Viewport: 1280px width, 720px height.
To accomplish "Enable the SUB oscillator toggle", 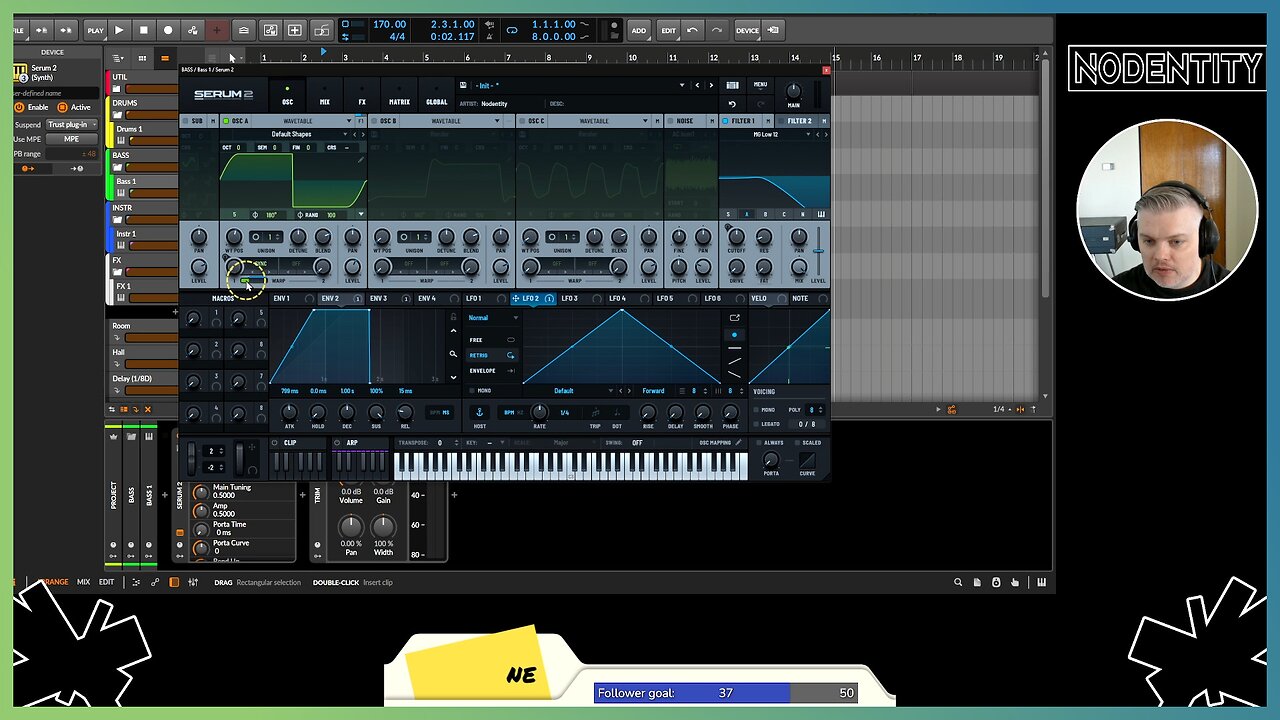I will 185,121.
